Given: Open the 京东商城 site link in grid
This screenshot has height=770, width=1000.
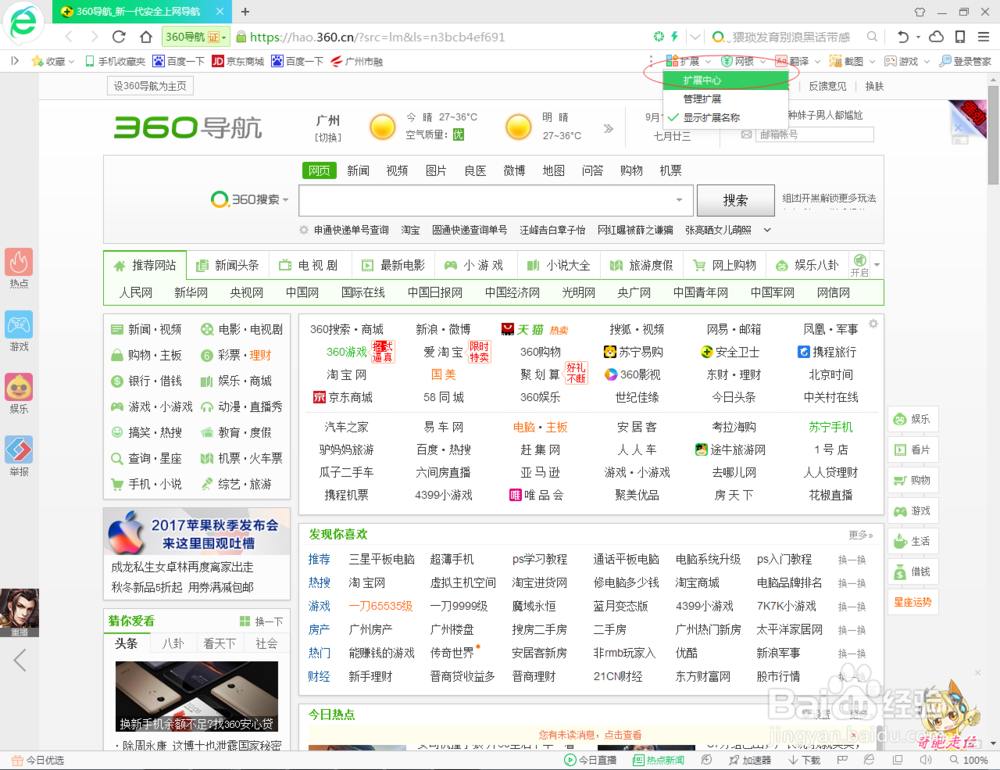Looking at the screenshot, I should point(345,397).
